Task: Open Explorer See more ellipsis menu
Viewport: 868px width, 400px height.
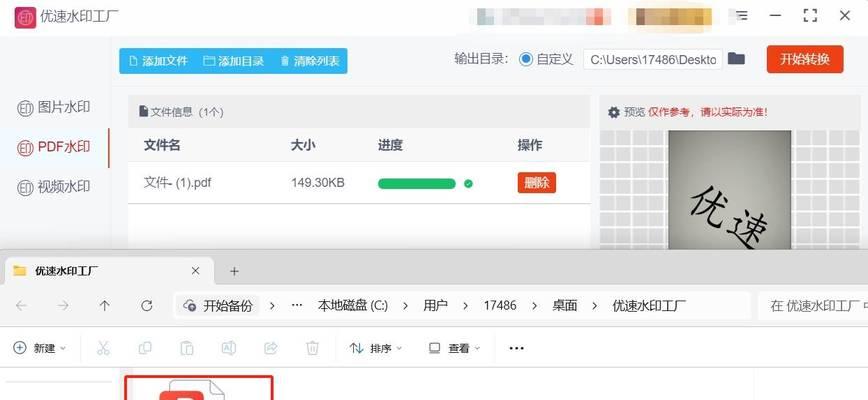Action: (516, 348)
